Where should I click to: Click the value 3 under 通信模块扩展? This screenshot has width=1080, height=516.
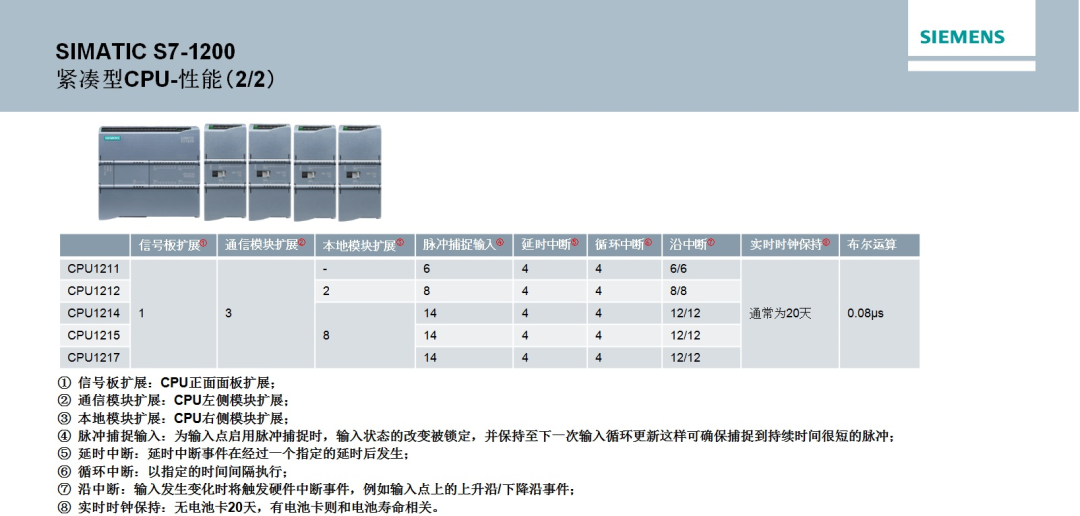229,313
